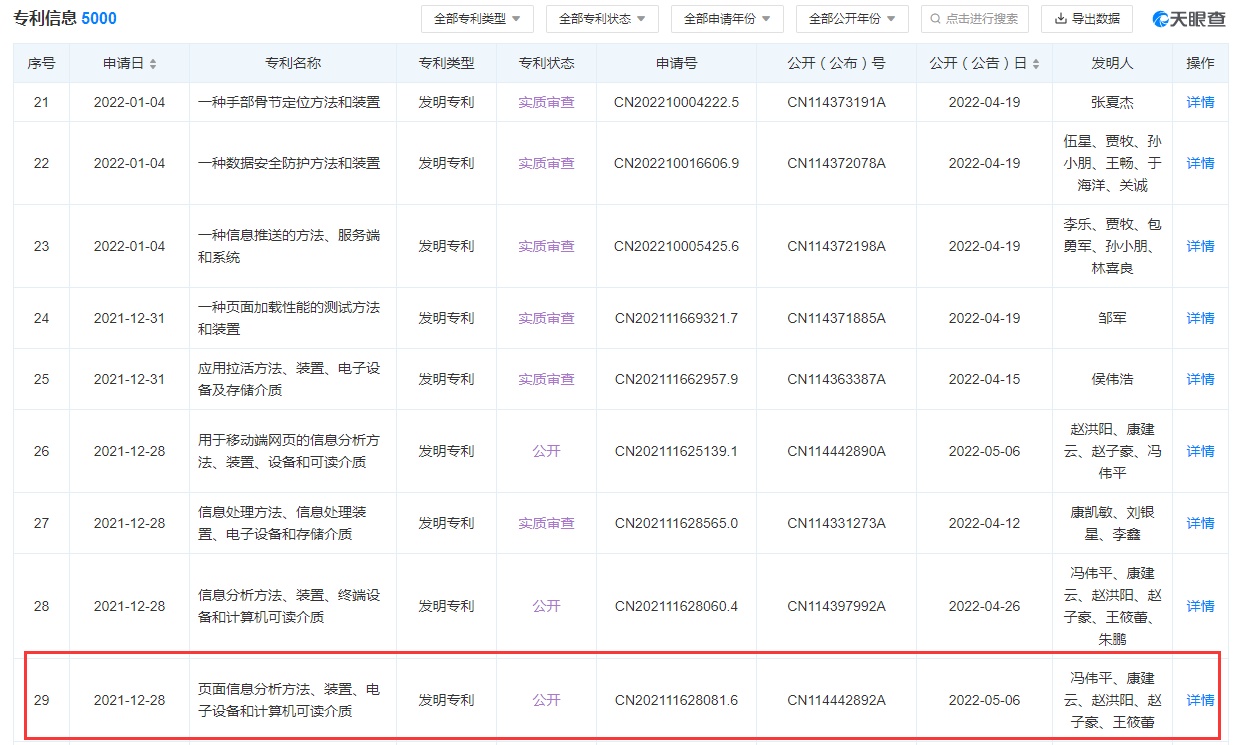Click the 天眼查 logo
This screenshot has width=1237, height=745.
pos(1188,18)
